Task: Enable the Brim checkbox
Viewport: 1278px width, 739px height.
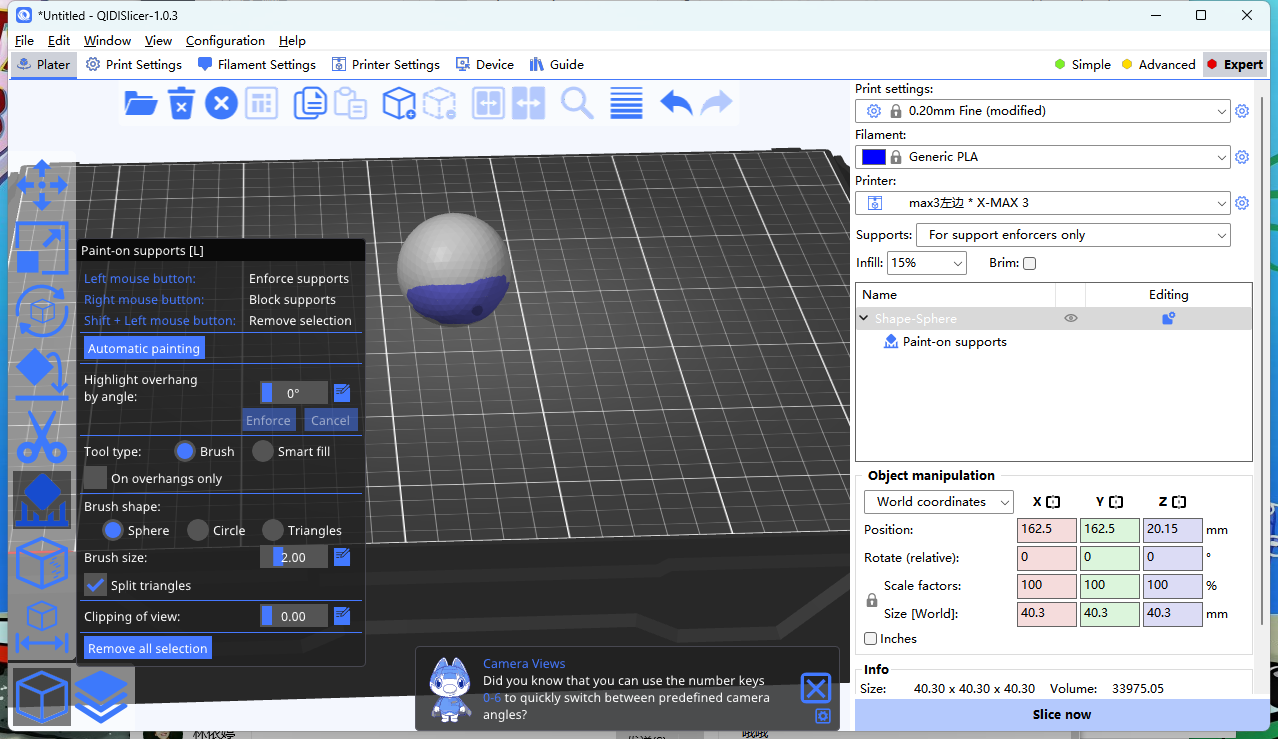Action: tap(1029, 263)
